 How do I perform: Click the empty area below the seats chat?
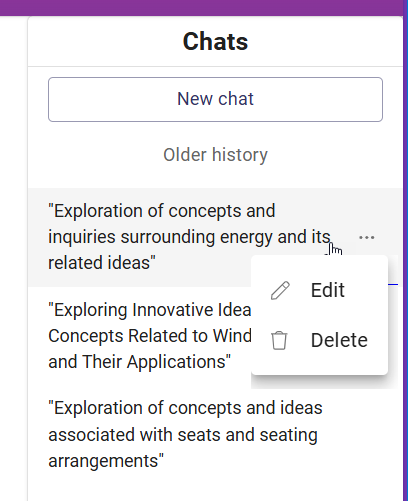point(215,488)
